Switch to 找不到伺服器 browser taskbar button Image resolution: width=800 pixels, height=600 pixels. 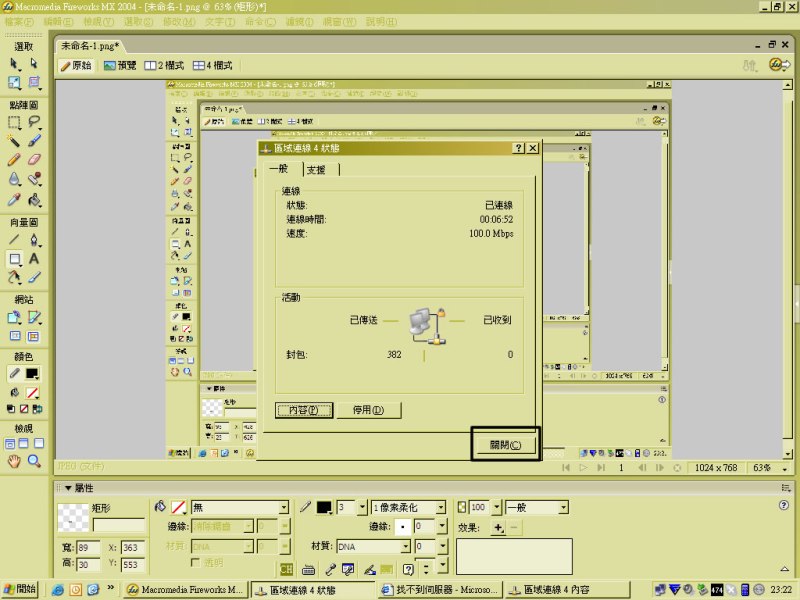coord(440,590)
